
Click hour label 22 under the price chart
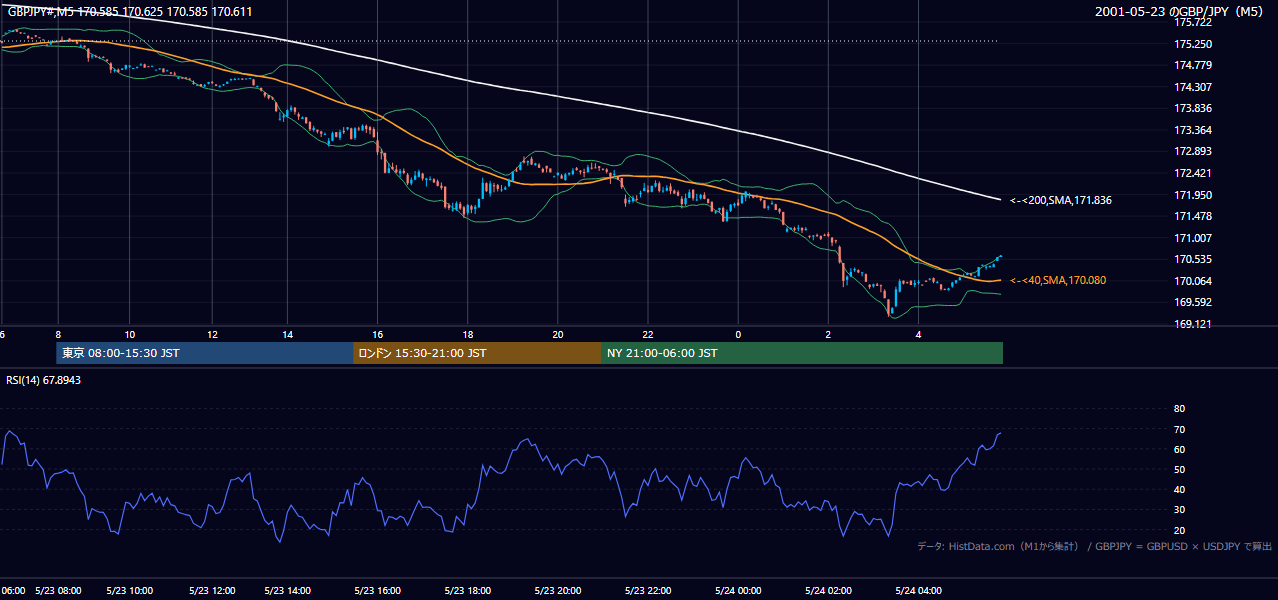(x=648, y=334)
